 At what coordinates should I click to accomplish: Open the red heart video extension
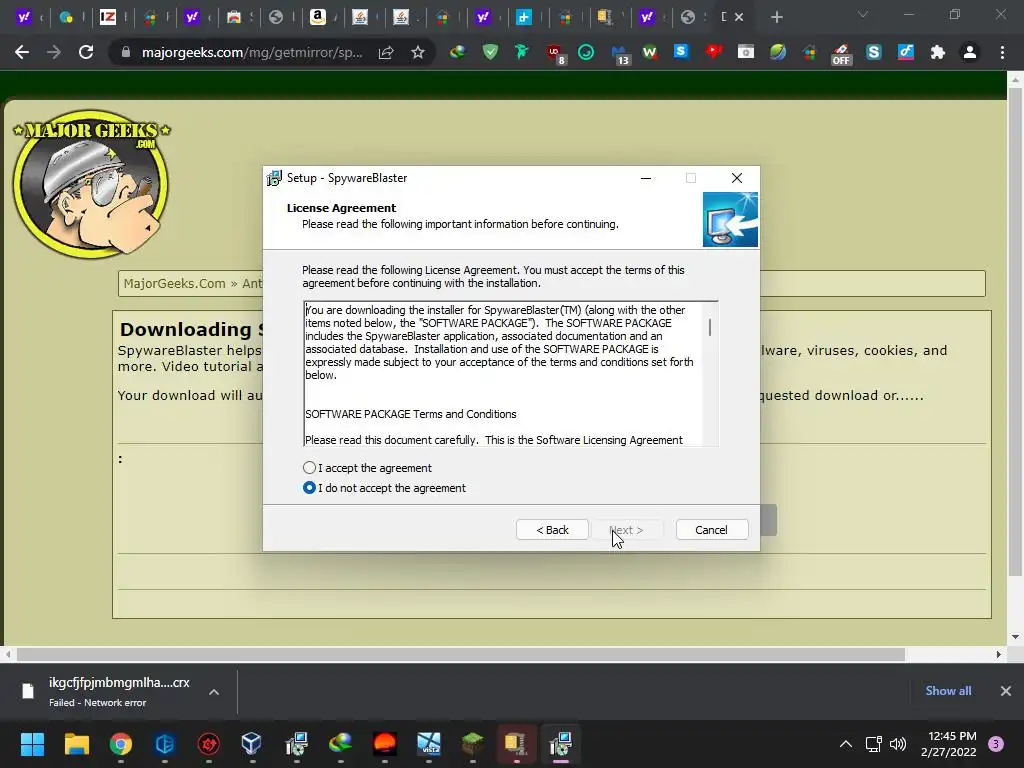tap(714, 52)
